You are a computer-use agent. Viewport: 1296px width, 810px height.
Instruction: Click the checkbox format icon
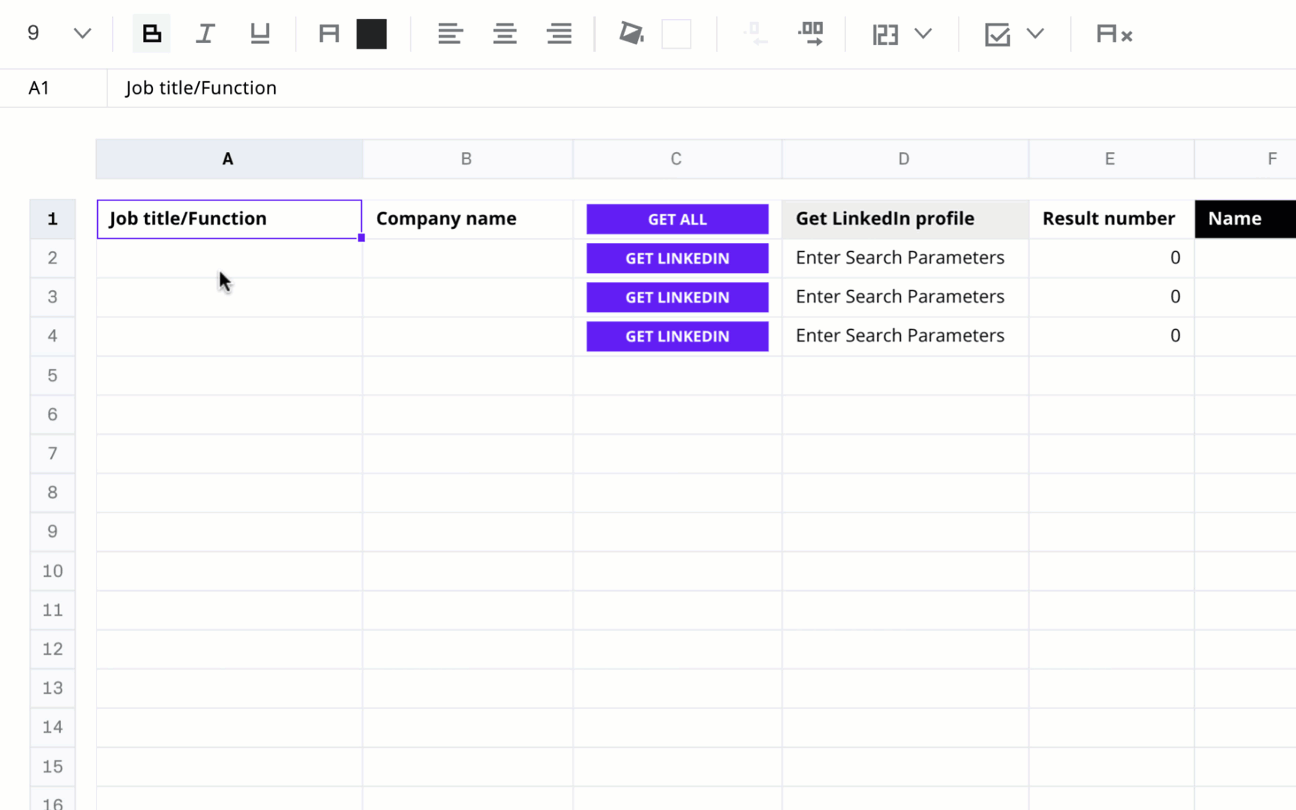[x=997, y=34]
